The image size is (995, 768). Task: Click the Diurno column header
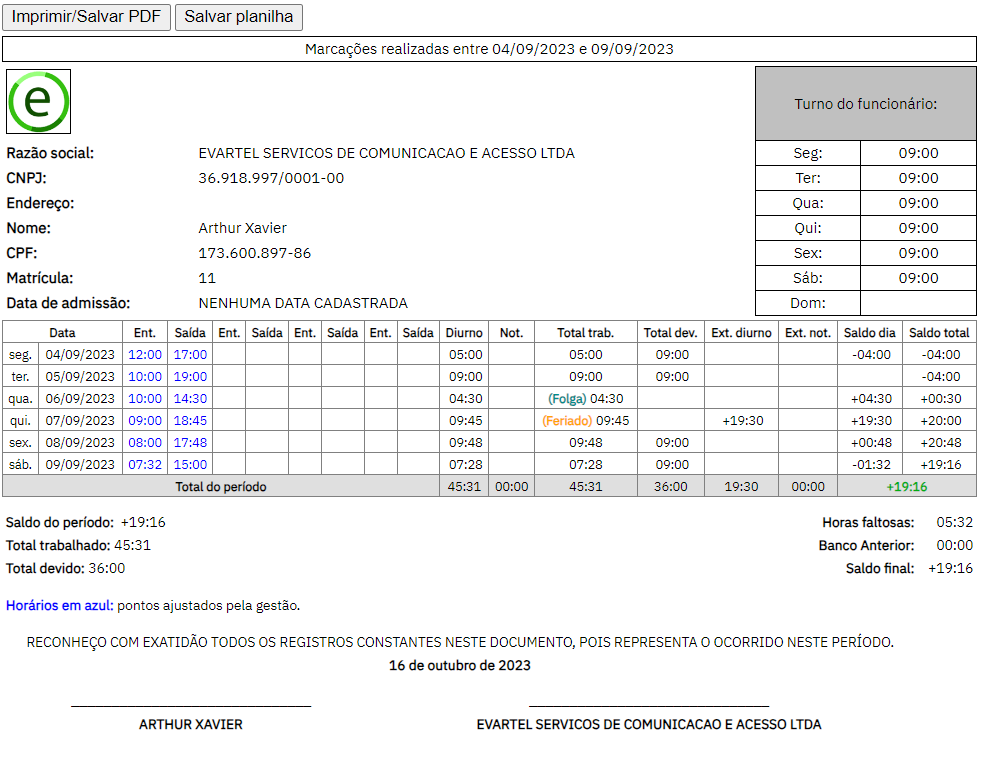point(464,333)
